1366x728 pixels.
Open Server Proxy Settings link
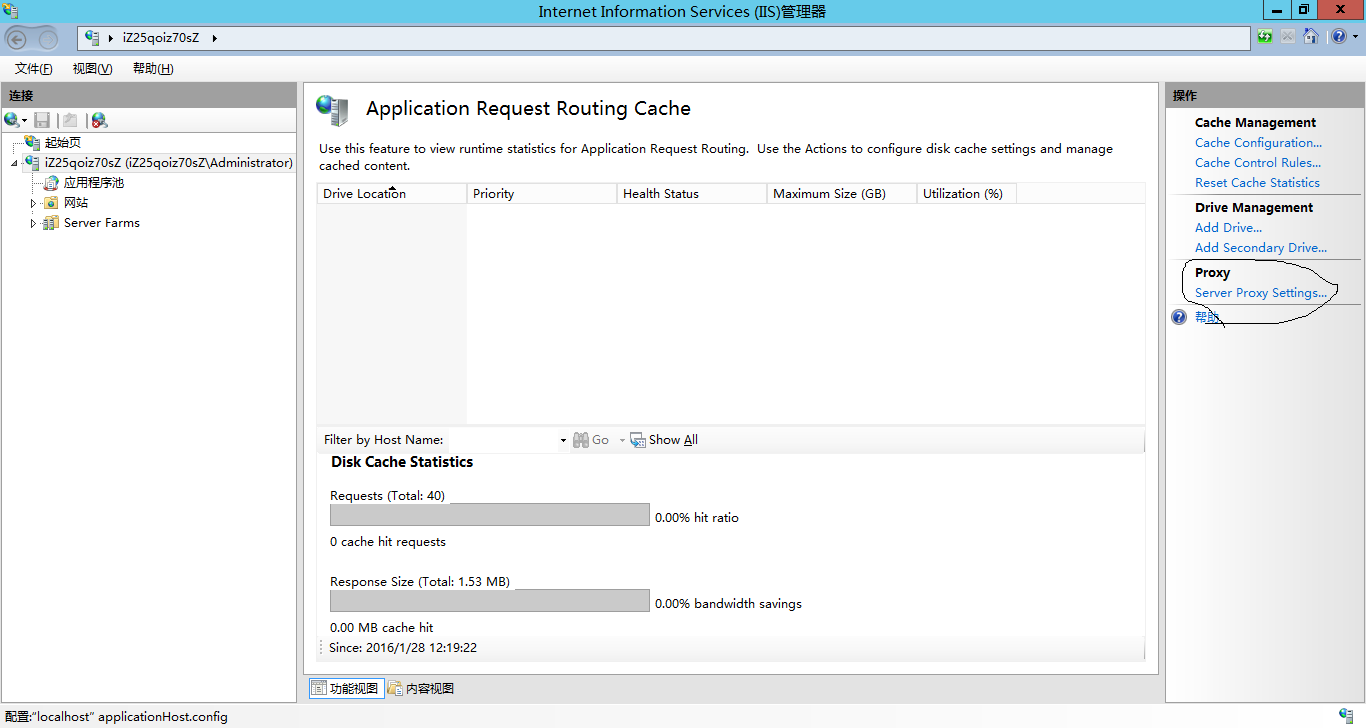click(x=1260, y=293)
